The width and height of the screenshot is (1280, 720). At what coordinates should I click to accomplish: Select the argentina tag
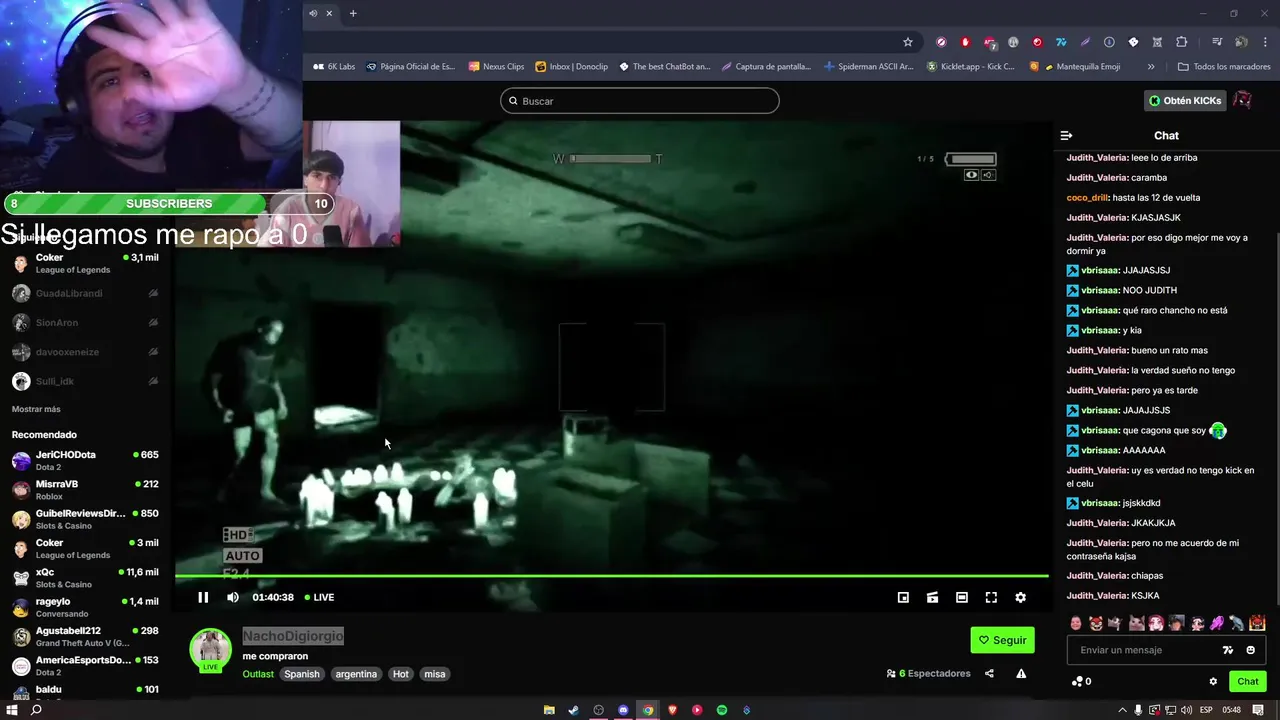[x=356, y=674]
